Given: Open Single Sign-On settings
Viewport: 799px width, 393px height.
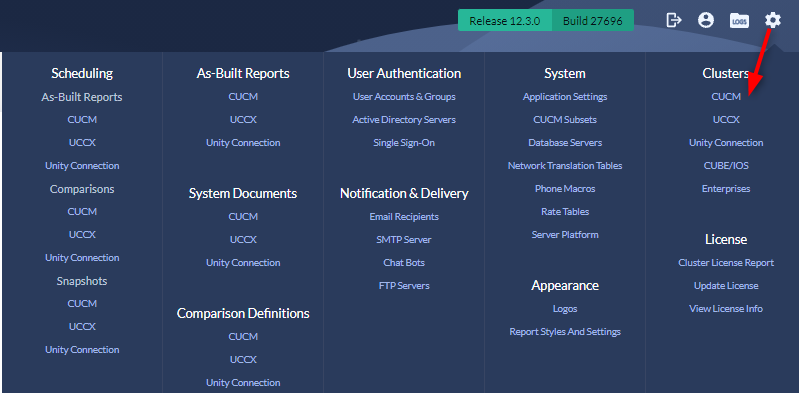Looking at the screenshot, I should point(404,142).
